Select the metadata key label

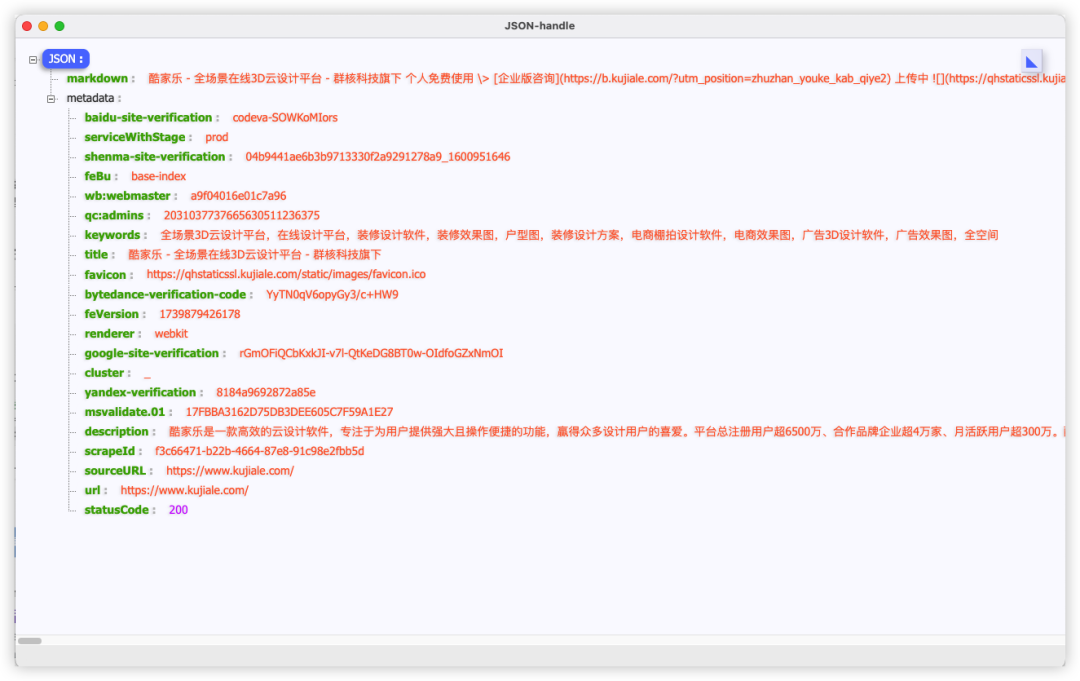pos(90,98)
